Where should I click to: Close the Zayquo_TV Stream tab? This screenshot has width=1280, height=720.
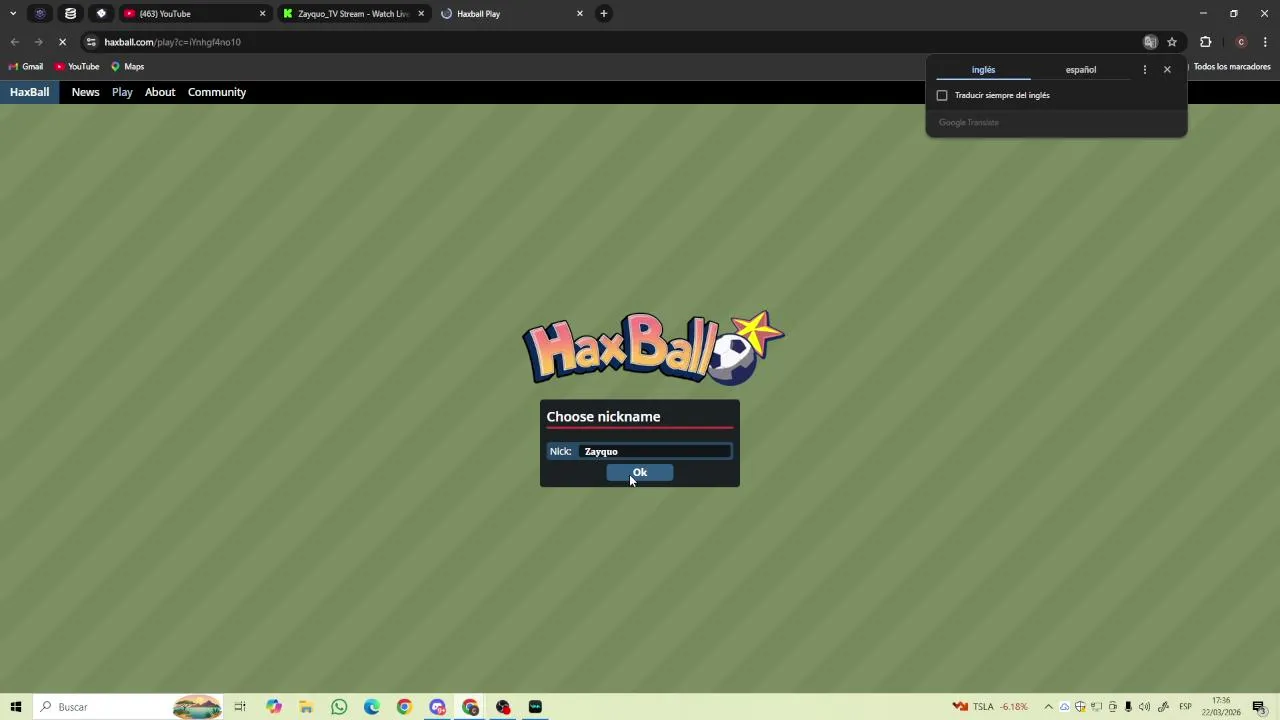421,14
